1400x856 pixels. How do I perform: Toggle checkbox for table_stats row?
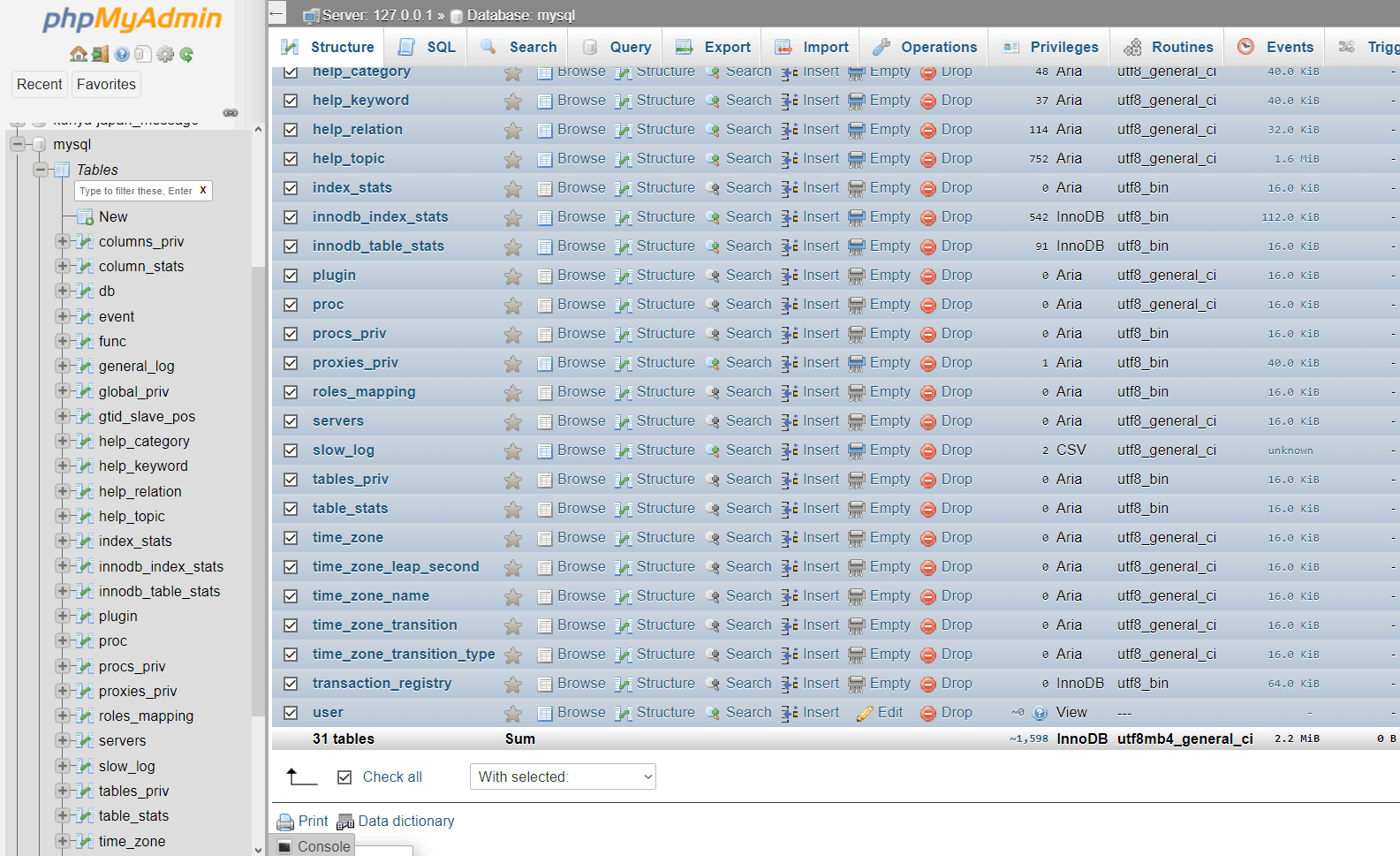point(291,509)
